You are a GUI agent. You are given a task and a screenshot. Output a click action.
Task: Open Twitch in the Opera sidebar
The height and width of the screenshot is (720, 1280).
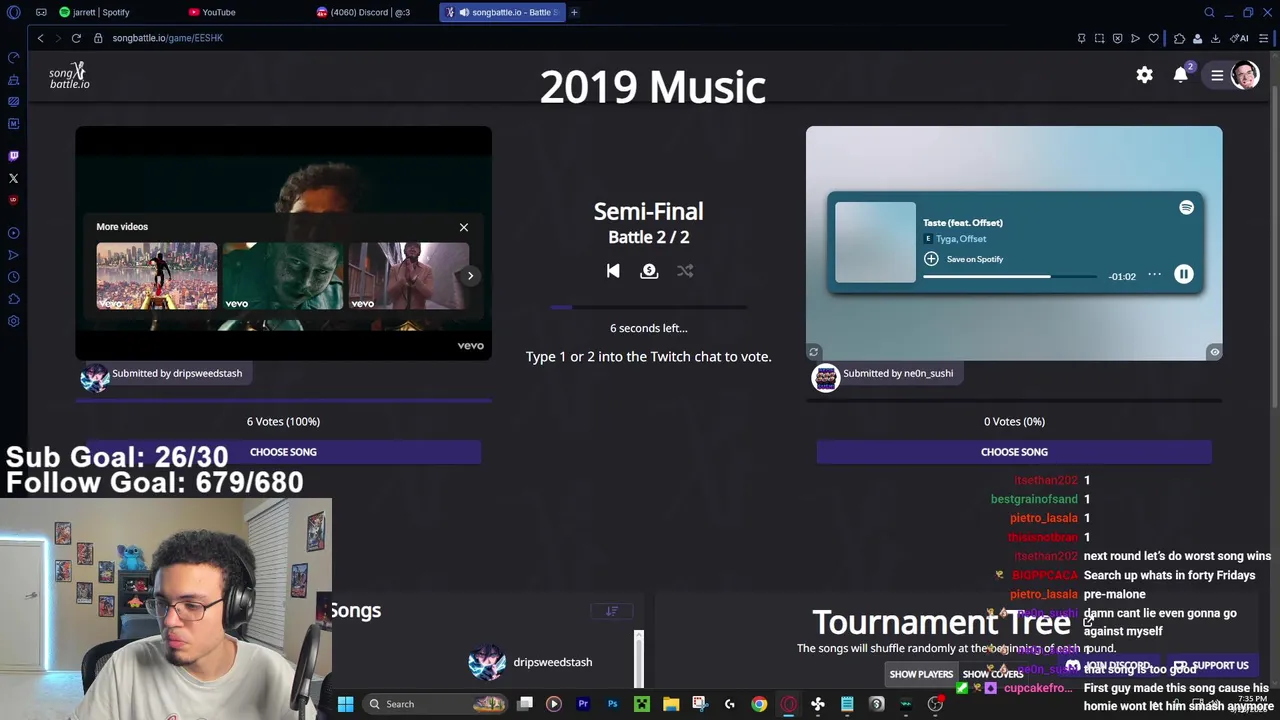[14, 156]
